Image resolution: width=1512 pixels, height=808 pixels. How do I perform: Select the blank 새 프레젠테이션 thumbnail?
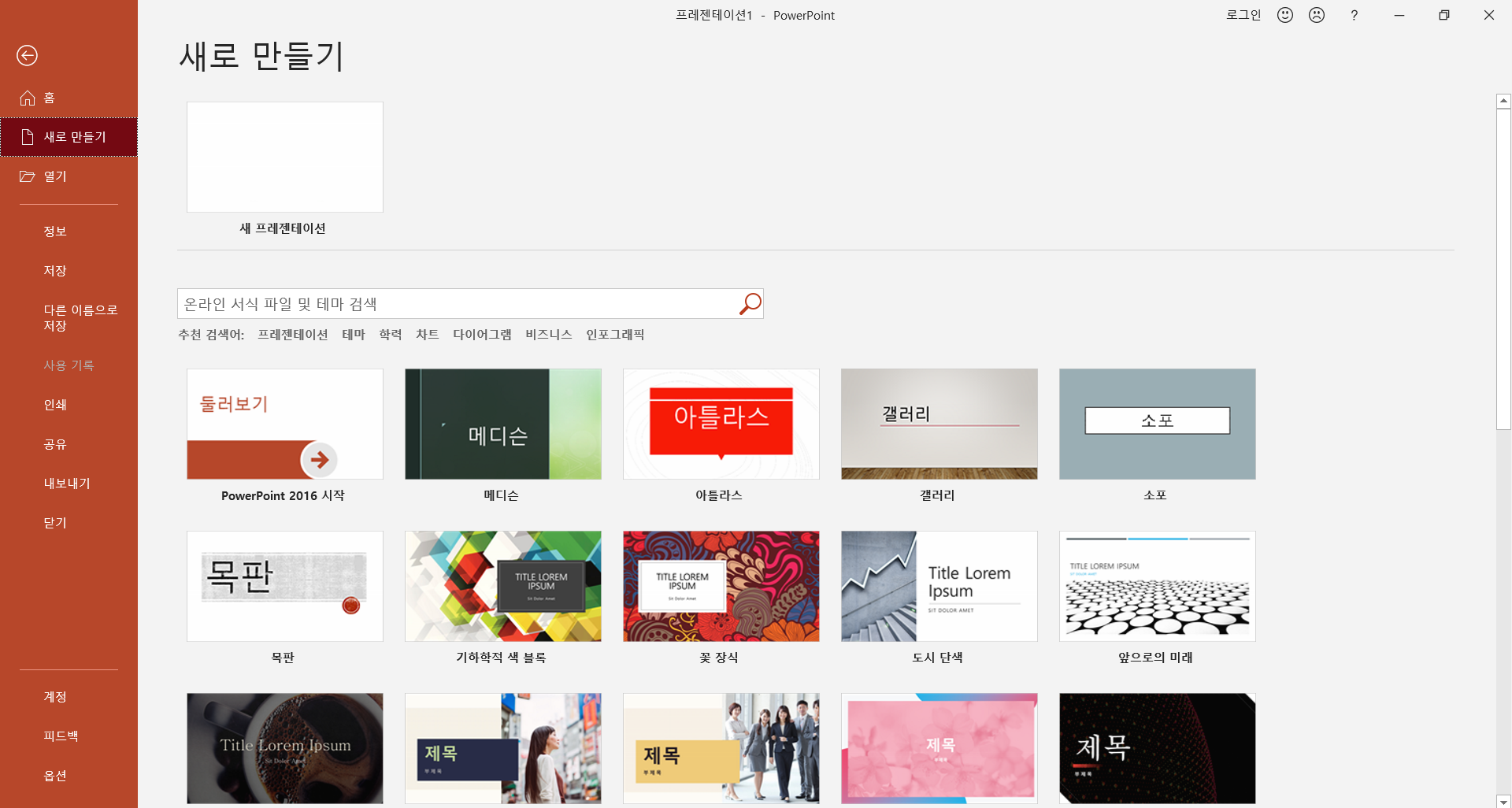285,157
